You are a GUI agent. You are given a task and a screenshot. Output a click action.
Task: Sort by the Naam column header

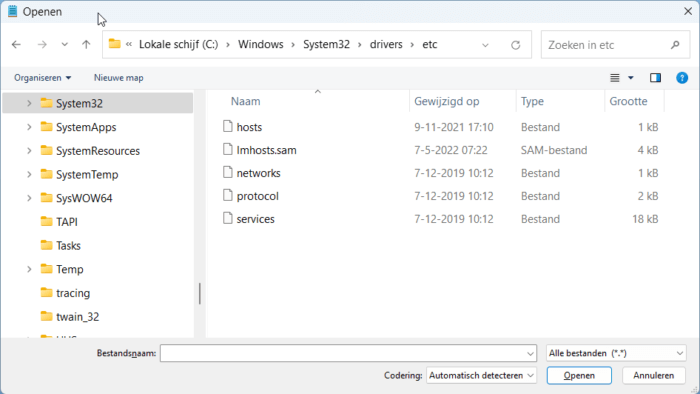click(246, 101)
